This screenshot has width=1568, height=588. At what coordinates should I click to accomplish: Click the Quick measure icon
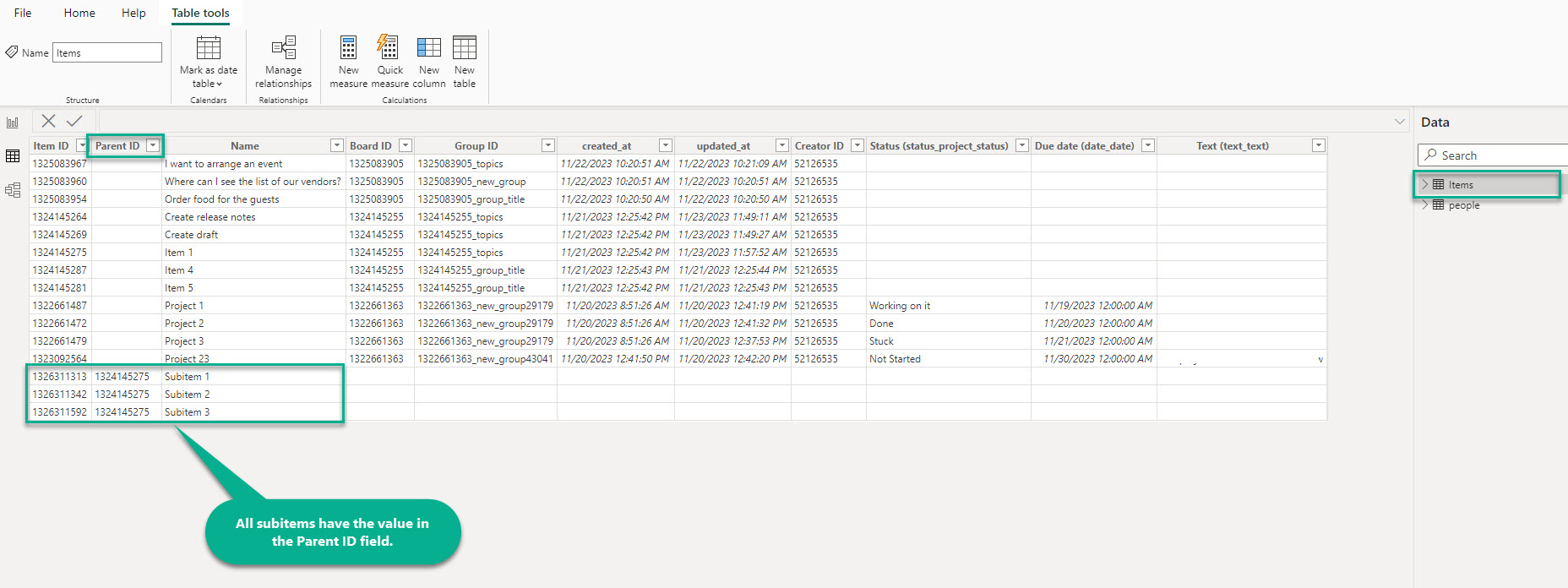coord(389,48)
